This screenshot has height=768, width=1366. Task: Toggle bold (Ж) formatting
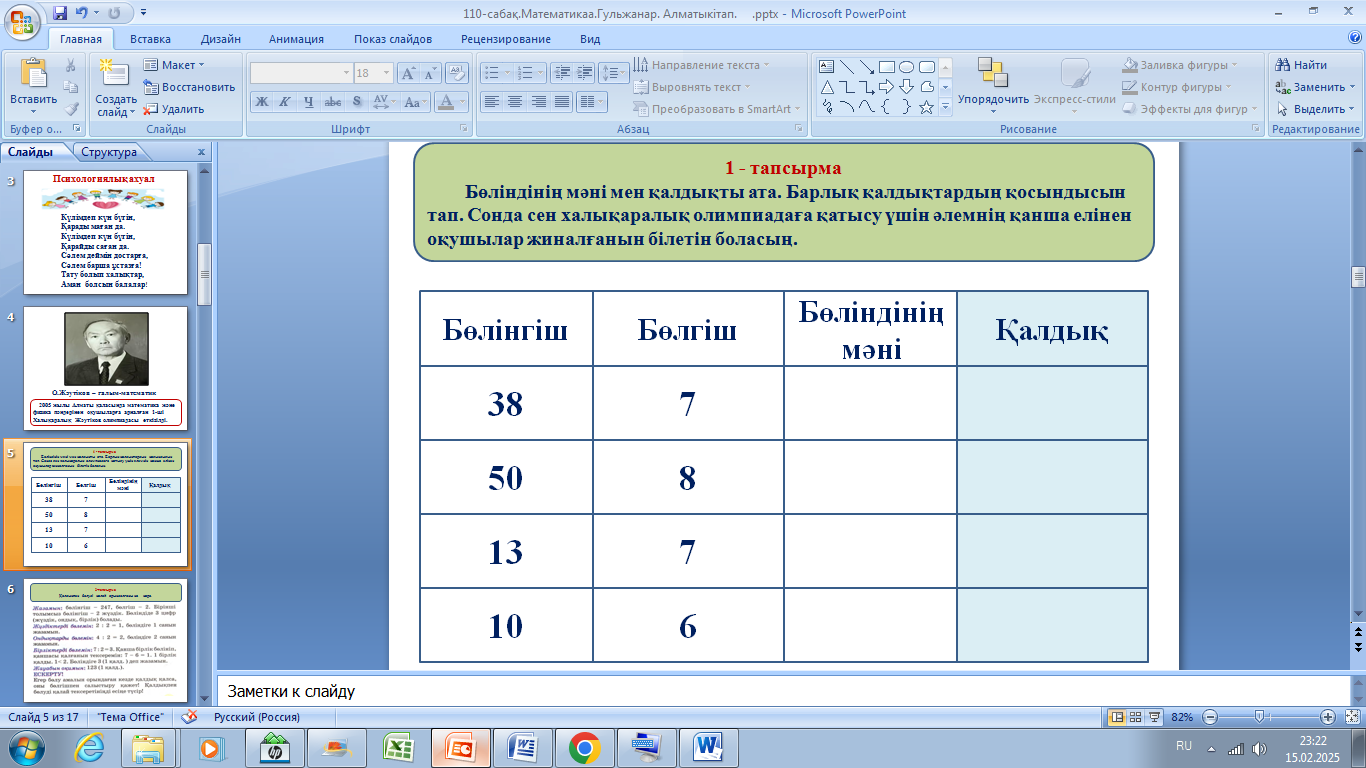point(262,101)
